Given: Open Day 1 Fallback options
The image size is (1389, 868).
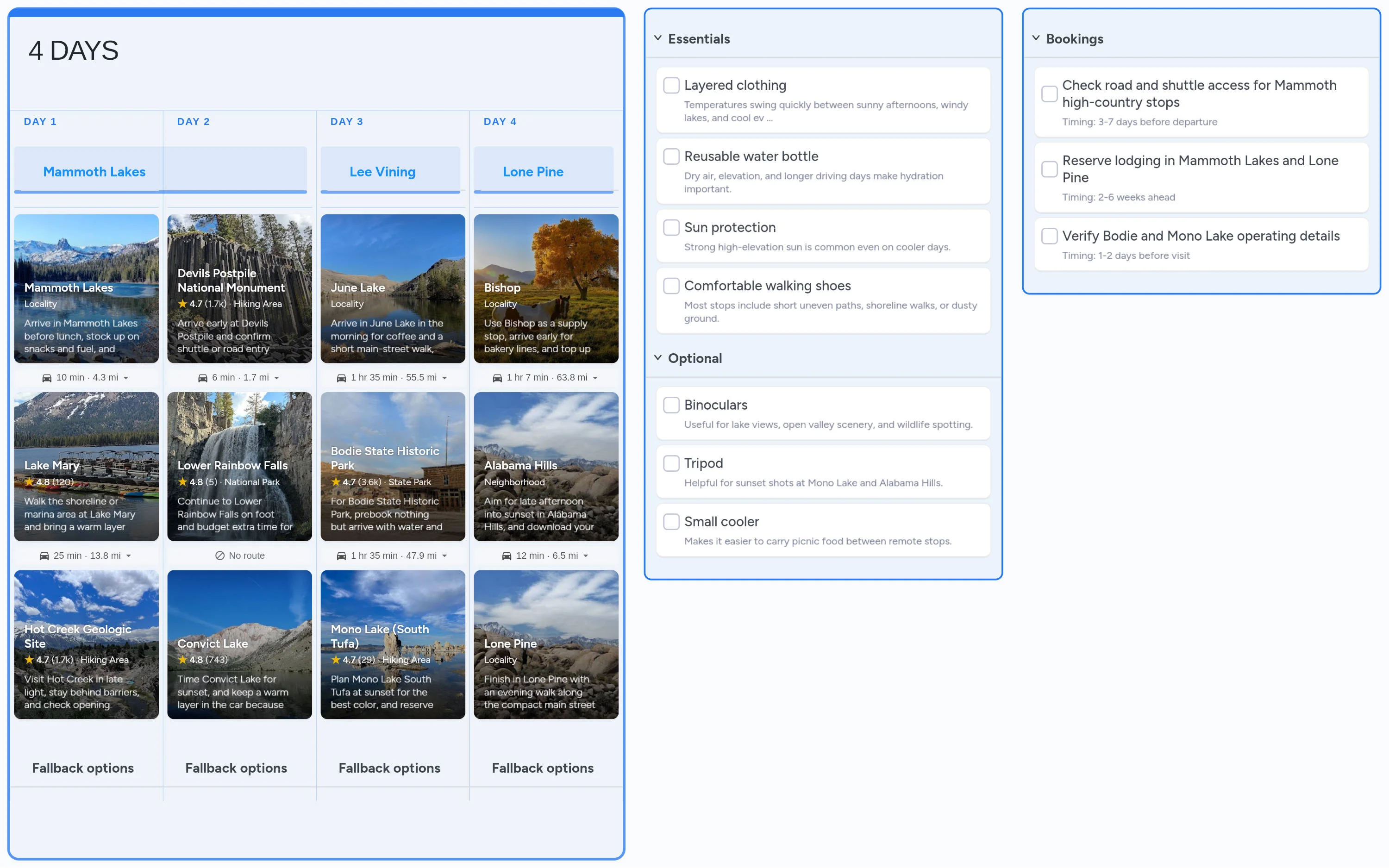Looking at the screenshot, I should coord(83,768).
